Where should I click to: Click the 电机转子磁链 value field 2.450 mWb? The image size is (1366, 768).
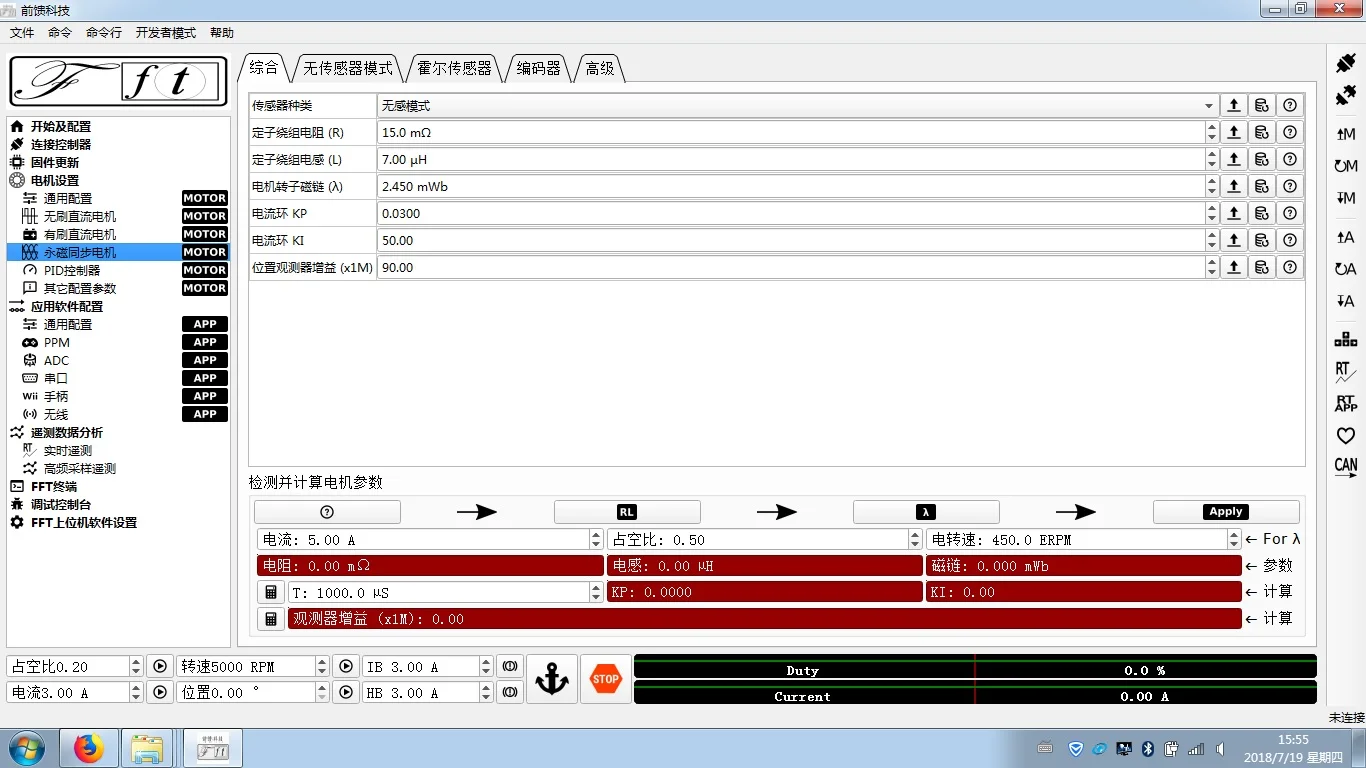point(791,186)
